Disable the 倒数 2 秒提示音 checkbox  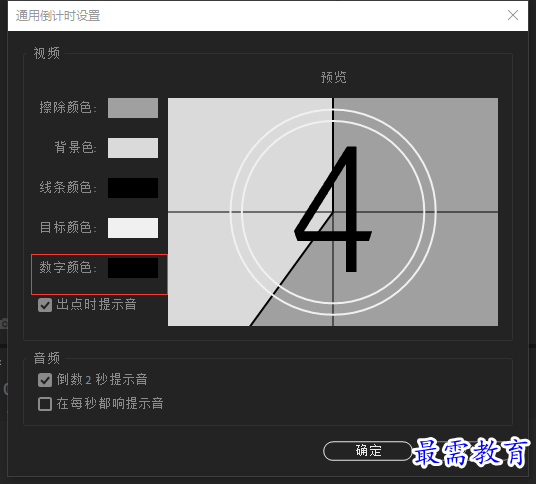coord(45,380)
